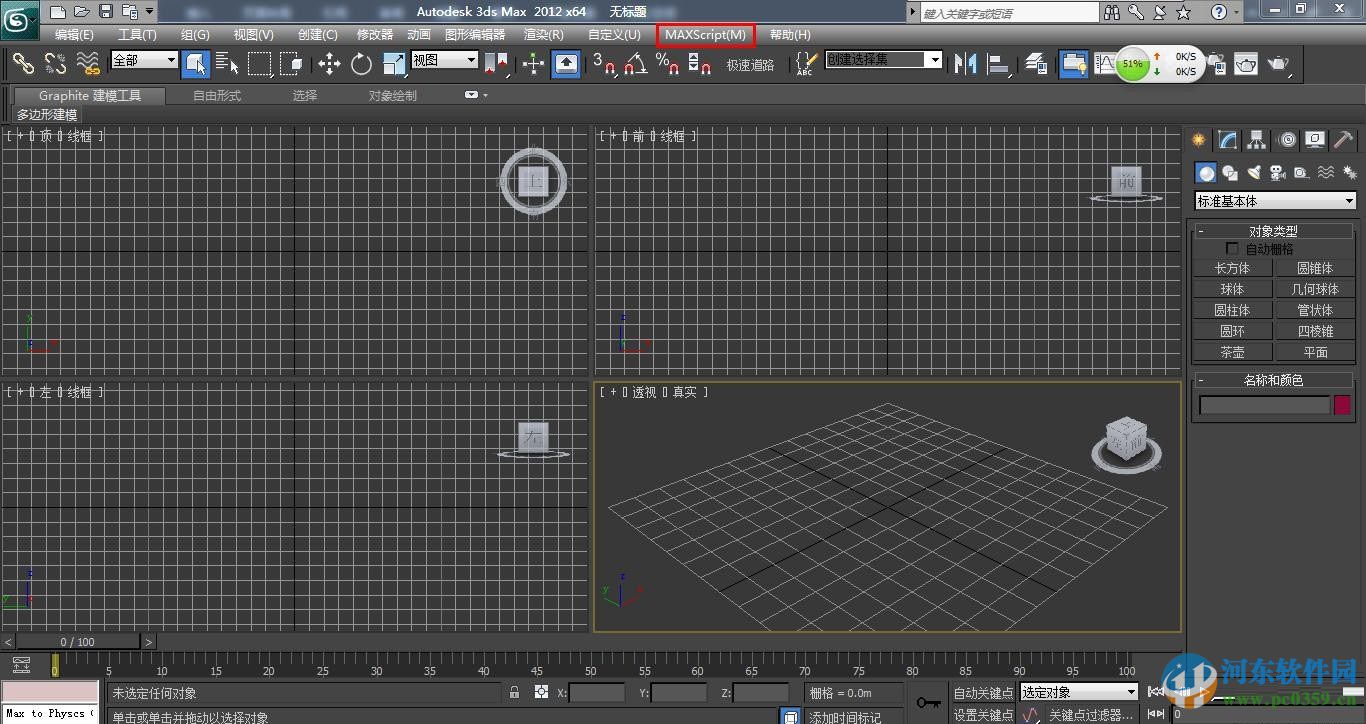
Task: Open the Utilities hammer panel
Action: [1343, 140]
